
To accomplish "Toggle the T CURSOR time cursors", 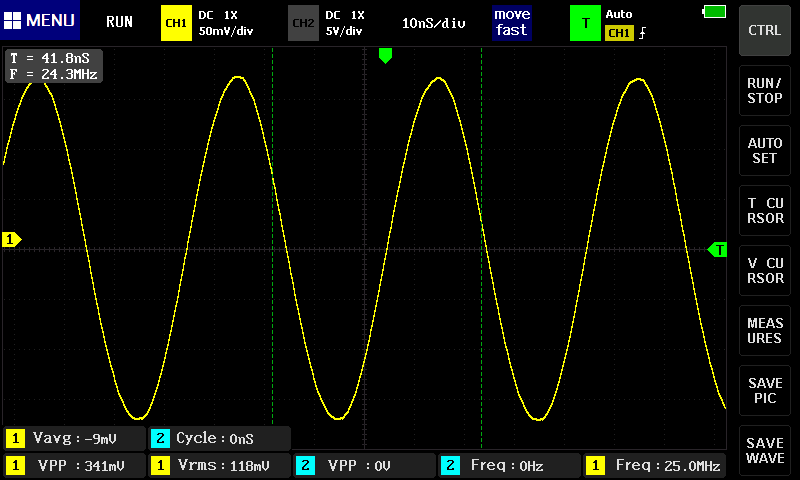I will [765, 211].
